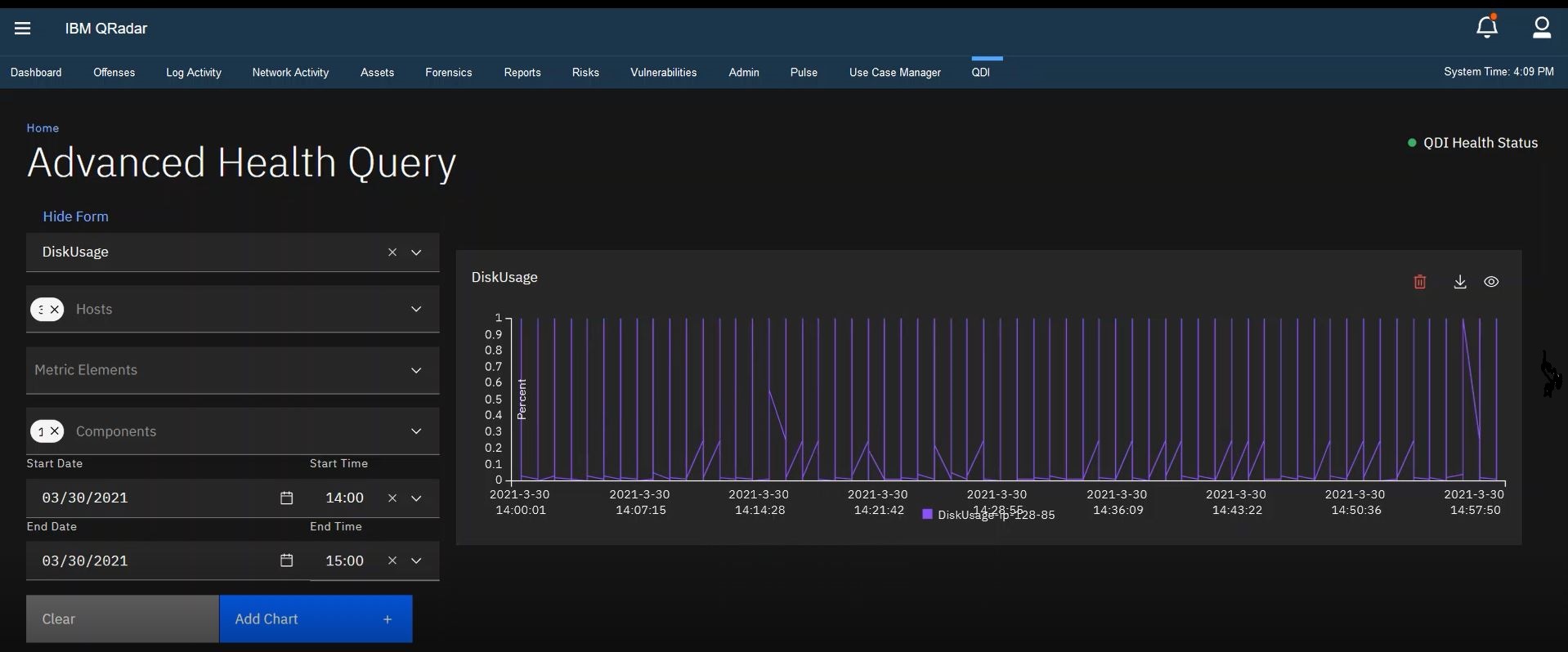
Task: Clear the DiskUsage metric selection
Action: (393, 252)
